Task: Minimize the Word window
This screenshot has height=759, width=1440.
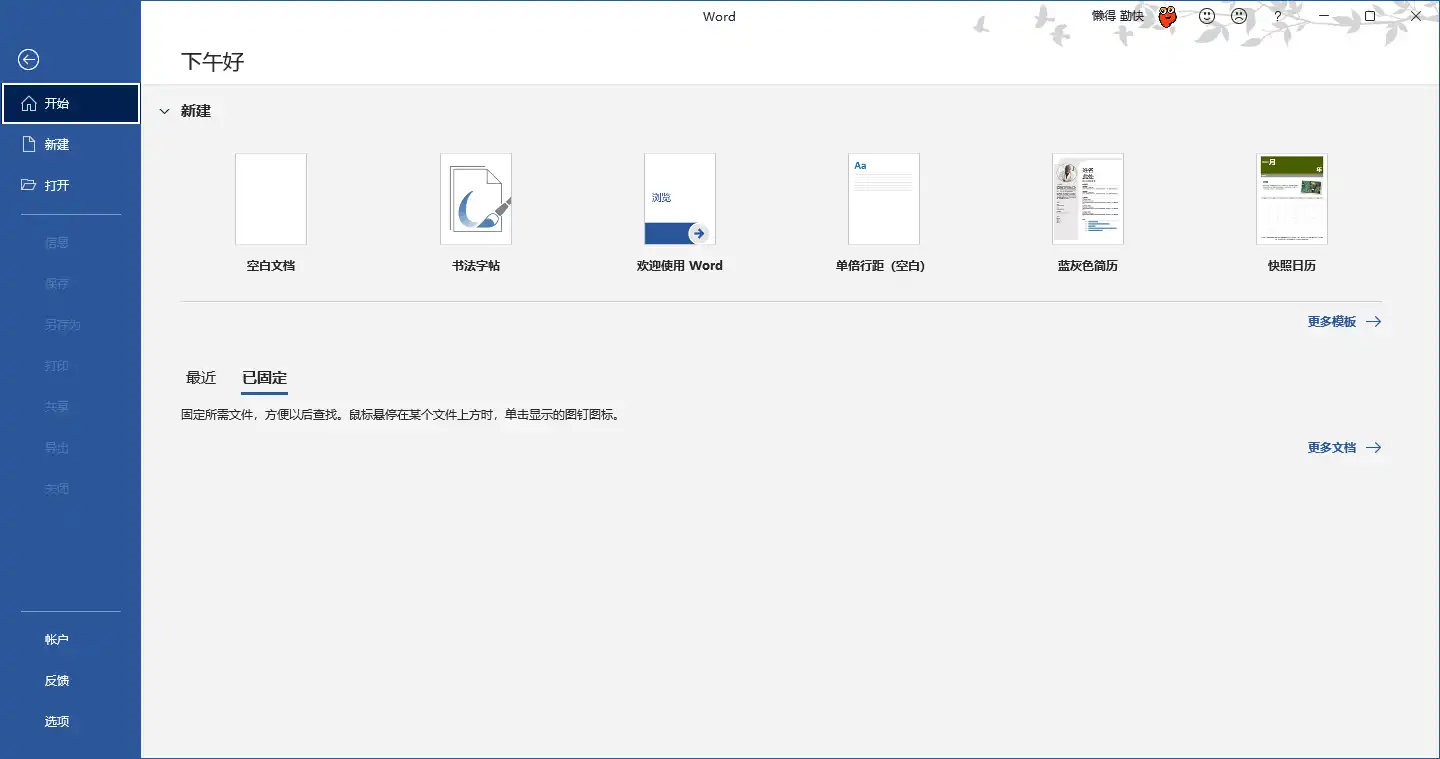Action: pyautogui.click(x=1324, y=16)
